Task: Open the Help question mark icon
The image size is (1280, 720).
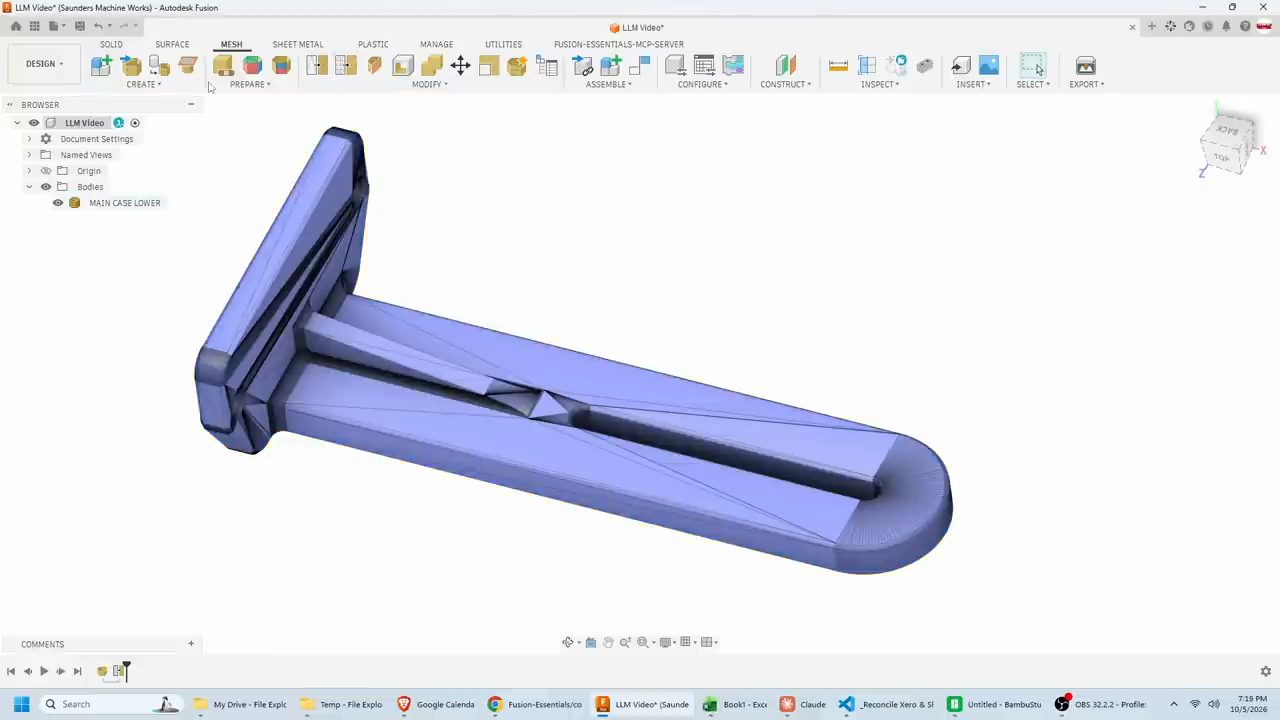Action: coord(1245,26)
